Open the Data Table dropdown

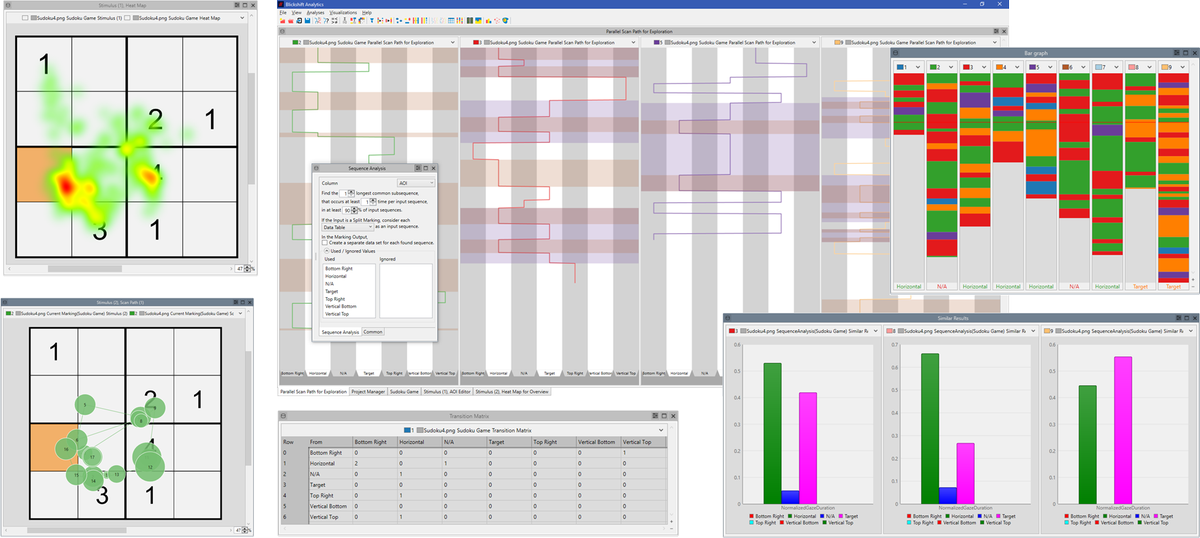coord(348,227)
